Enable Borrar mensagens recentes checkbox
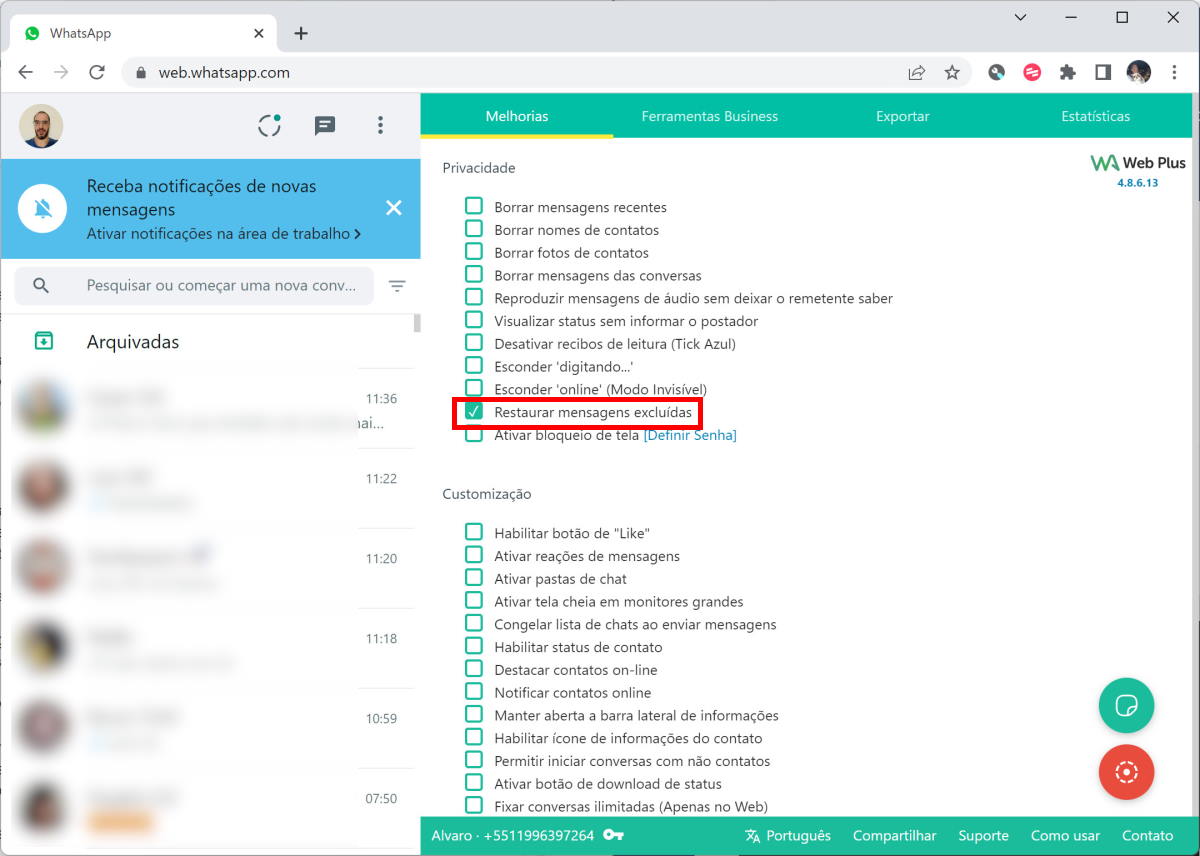This screenshot has height=856, width=1200. pyautogui.click(x=474, y=206)
